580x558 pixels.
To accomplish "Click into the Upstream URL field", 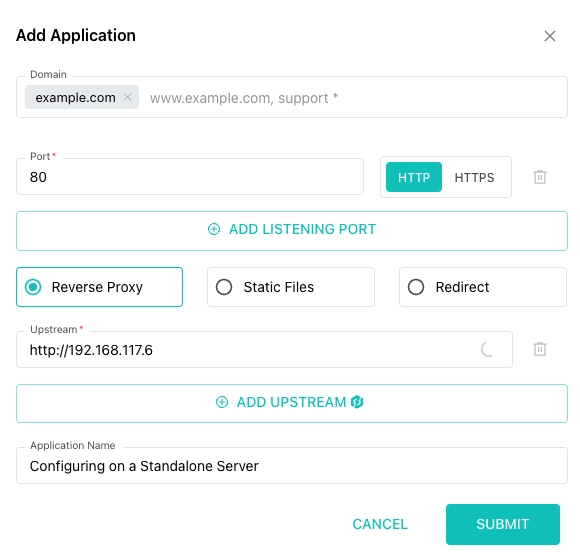I will [x=264, y=349].
